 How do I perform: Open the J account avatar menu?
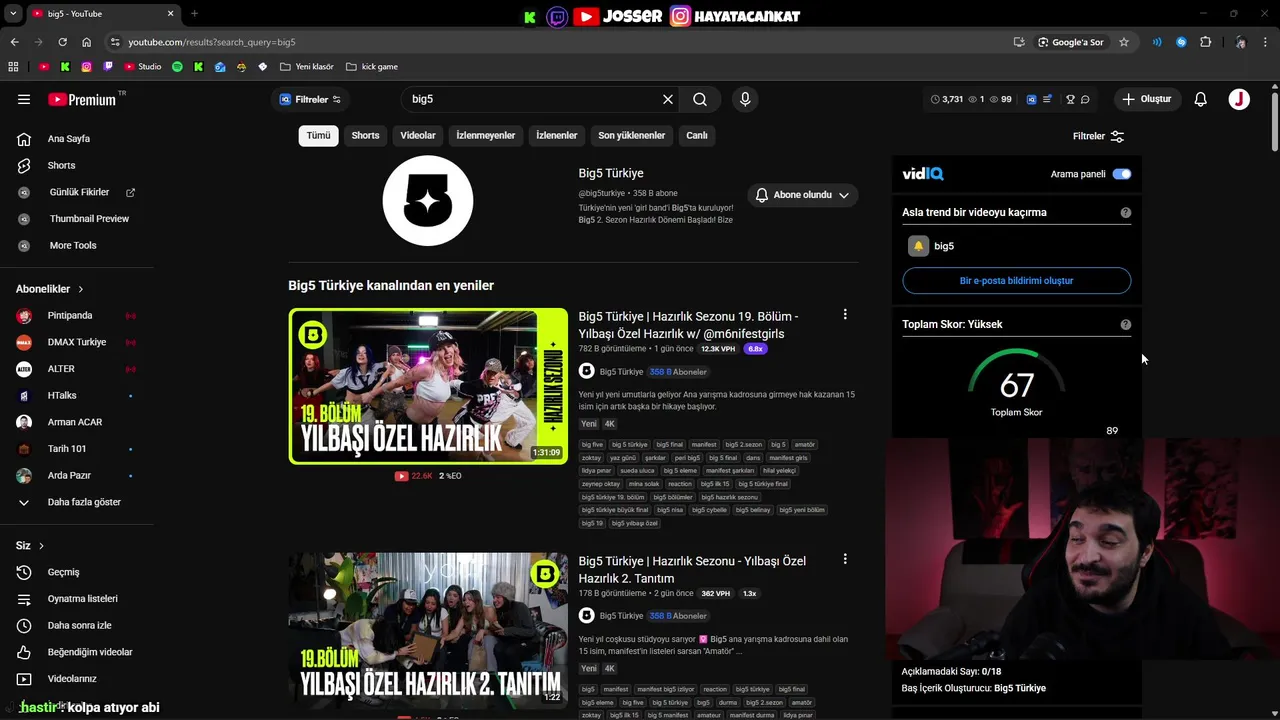tap(1239, 99)
